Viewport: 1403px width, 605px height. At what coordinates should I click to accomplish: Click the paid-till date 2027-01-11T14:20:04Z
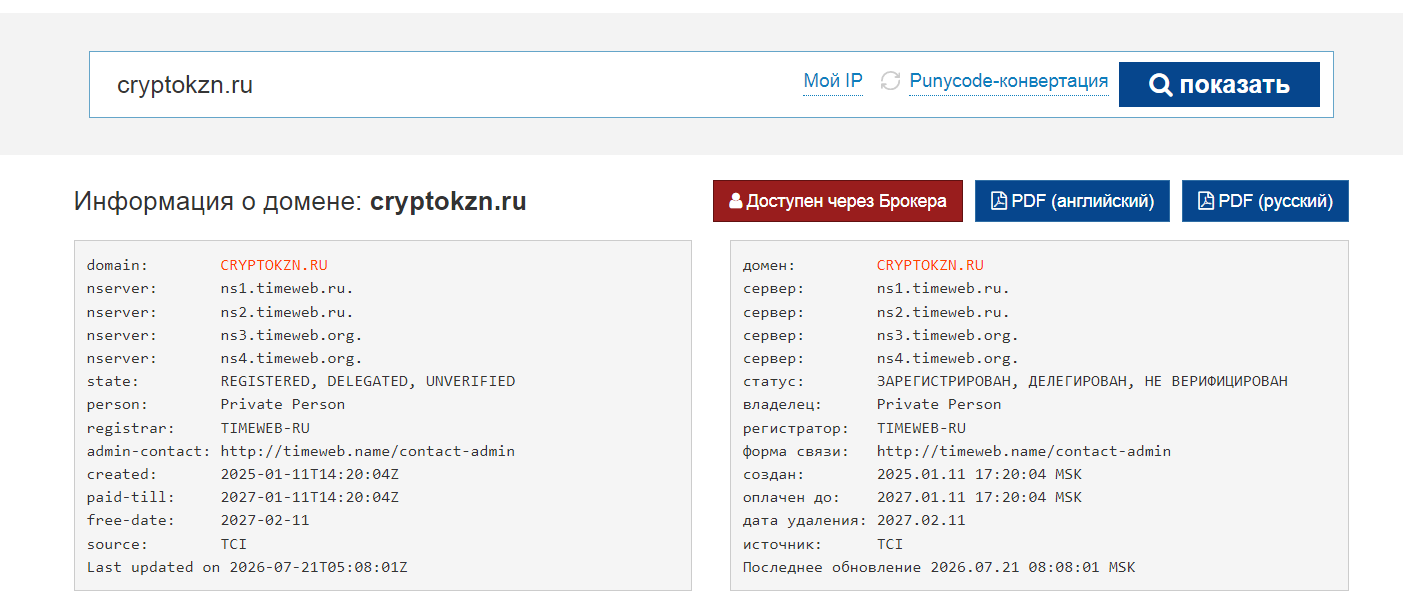click(310, 497)
